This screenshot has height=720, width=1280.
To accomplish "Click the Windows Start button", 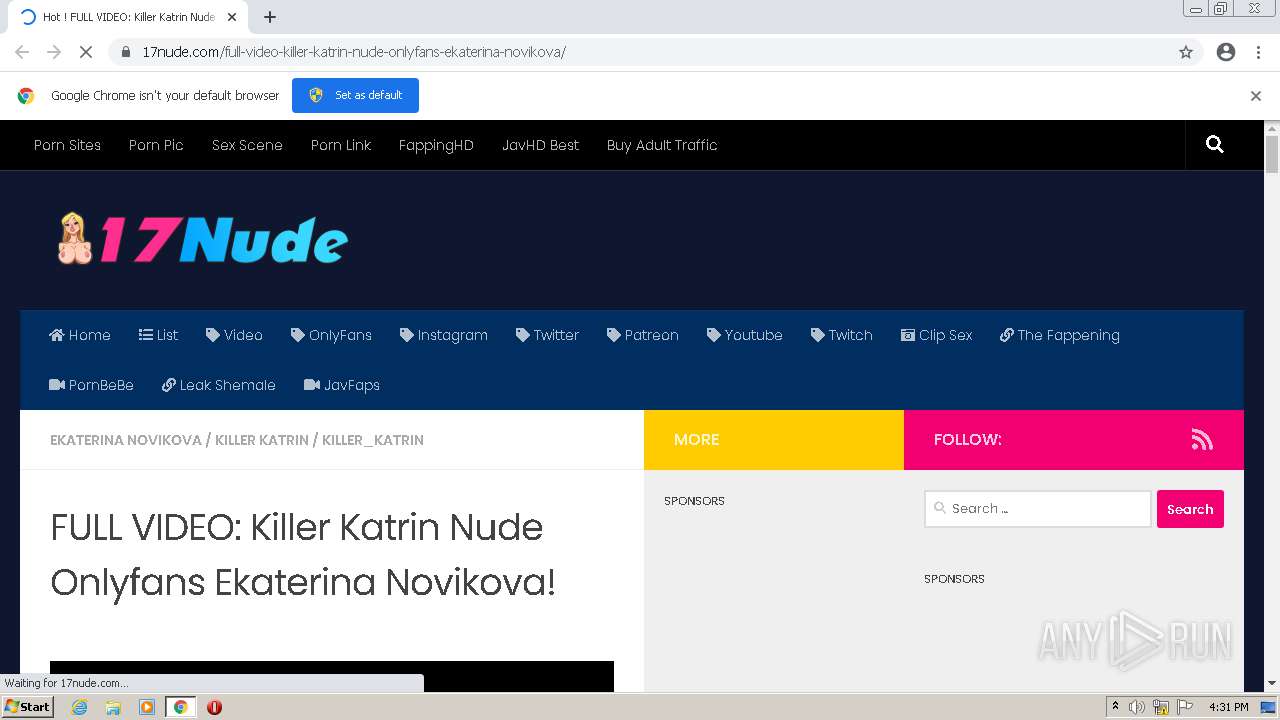I will point(27,707).
